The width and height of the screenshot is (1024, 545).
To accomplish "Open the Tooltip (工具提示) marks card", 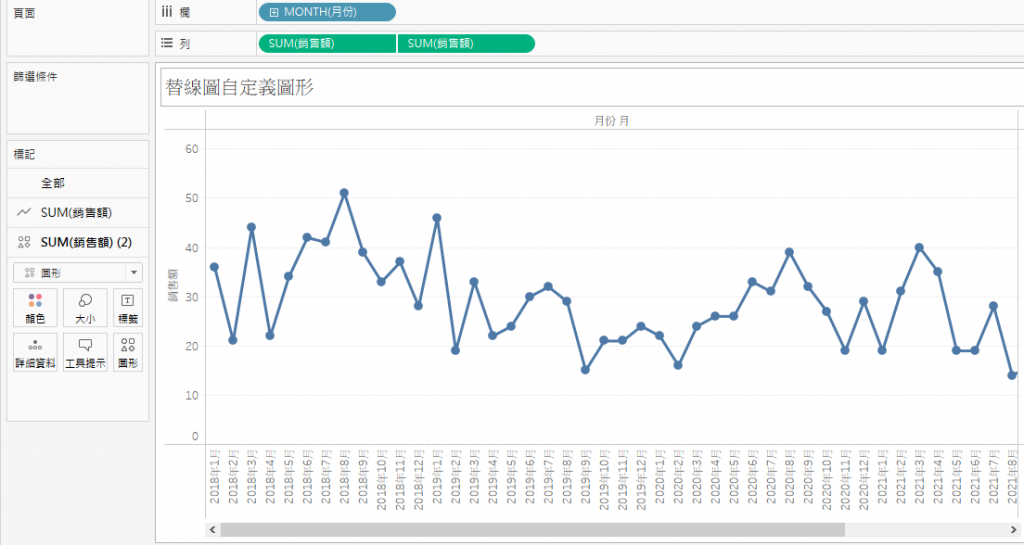I will pyautogui.click(x=85, y=352).
